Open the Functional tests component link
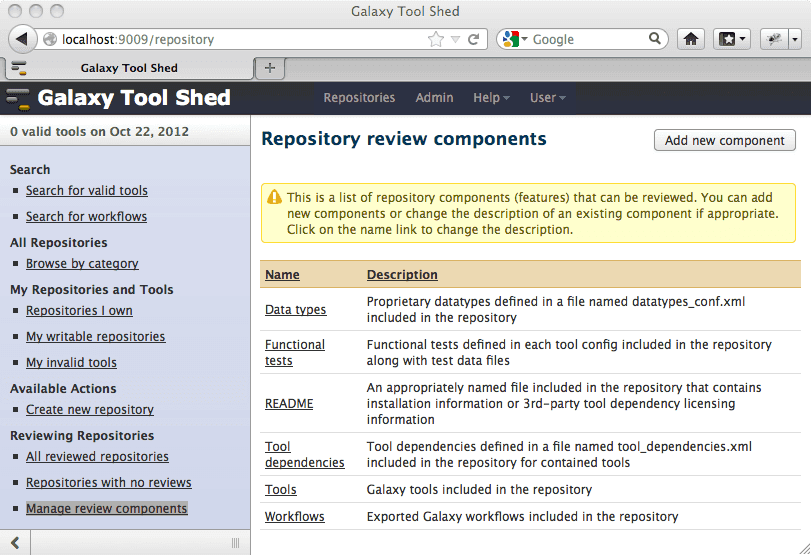This screenshot has width=811, height=555. (294, 352)
